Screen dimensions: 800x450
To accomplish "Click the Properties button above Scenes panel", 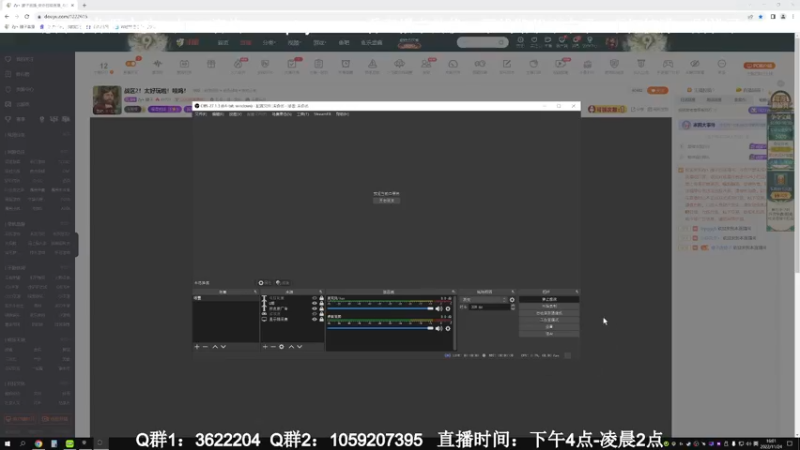I will (x=265, y=283).
